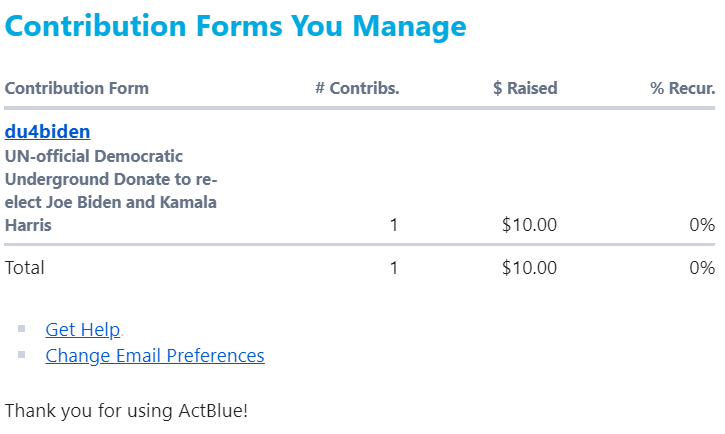The image size is (725, 434).
Task: Click the contribution count in du4biden row
Action: 394,225
